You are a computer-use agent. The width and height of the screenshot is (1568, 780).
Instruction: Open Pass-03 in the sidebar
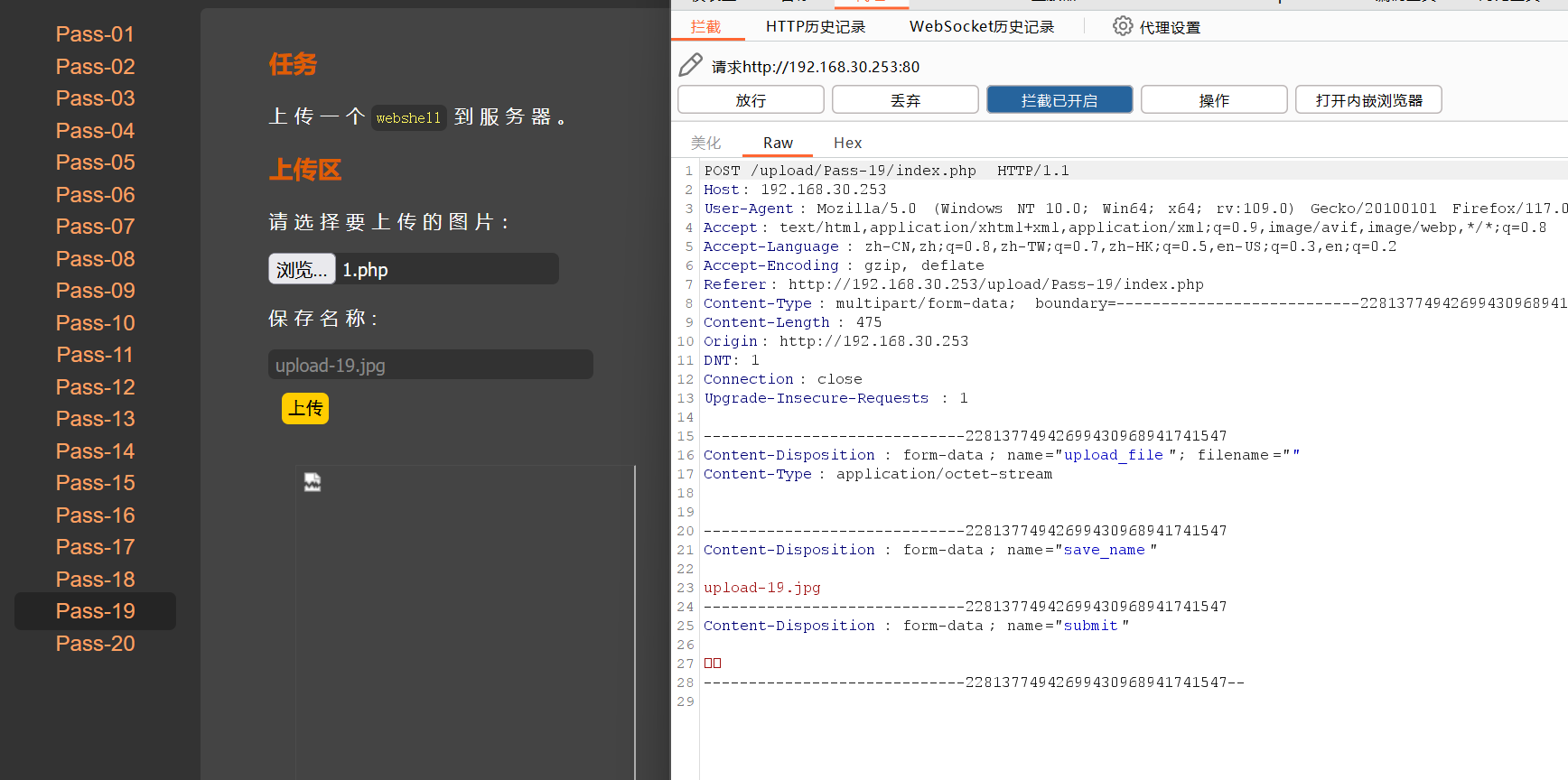pos(95,98)
